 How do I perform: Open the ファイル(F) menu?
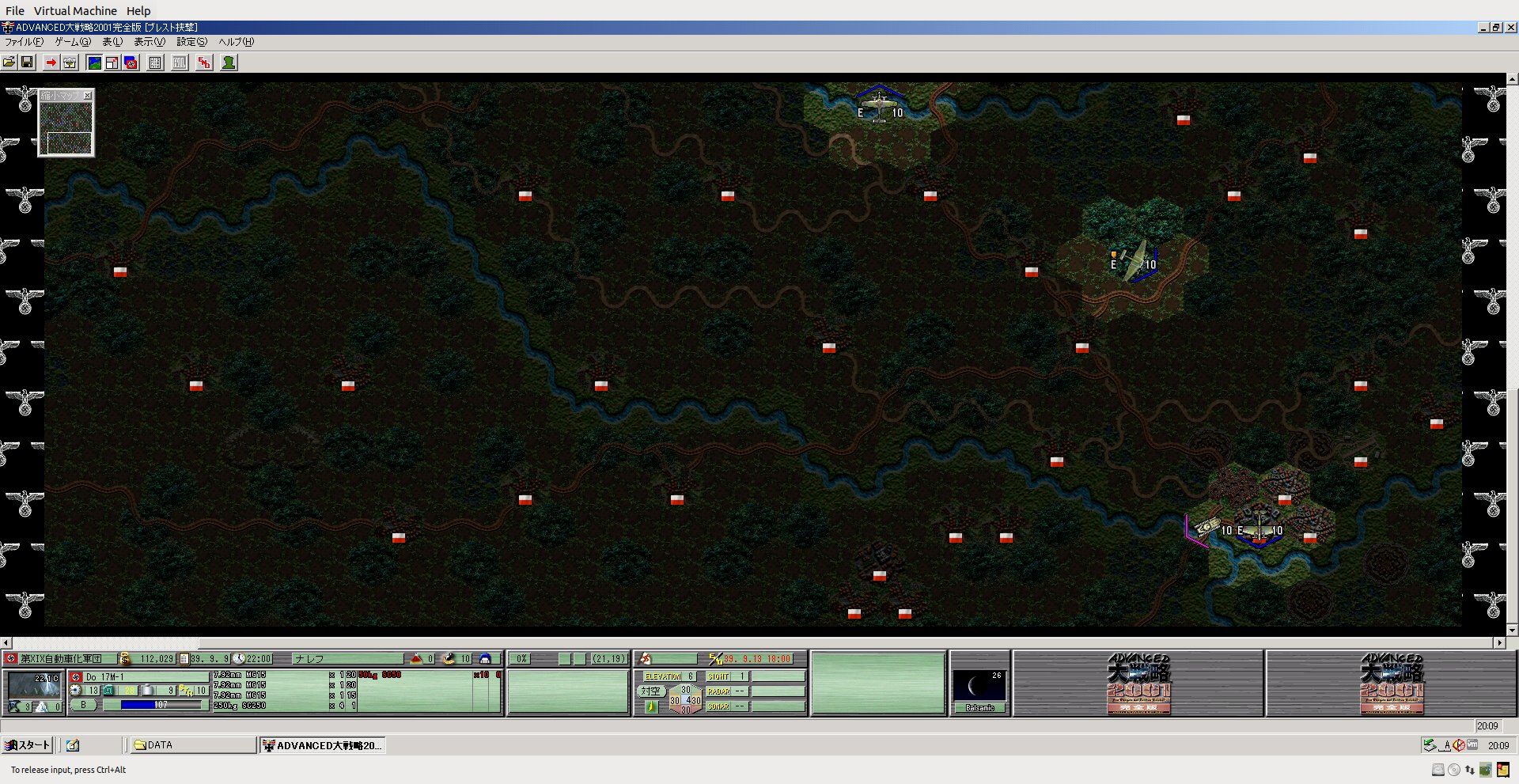[25, 42]
